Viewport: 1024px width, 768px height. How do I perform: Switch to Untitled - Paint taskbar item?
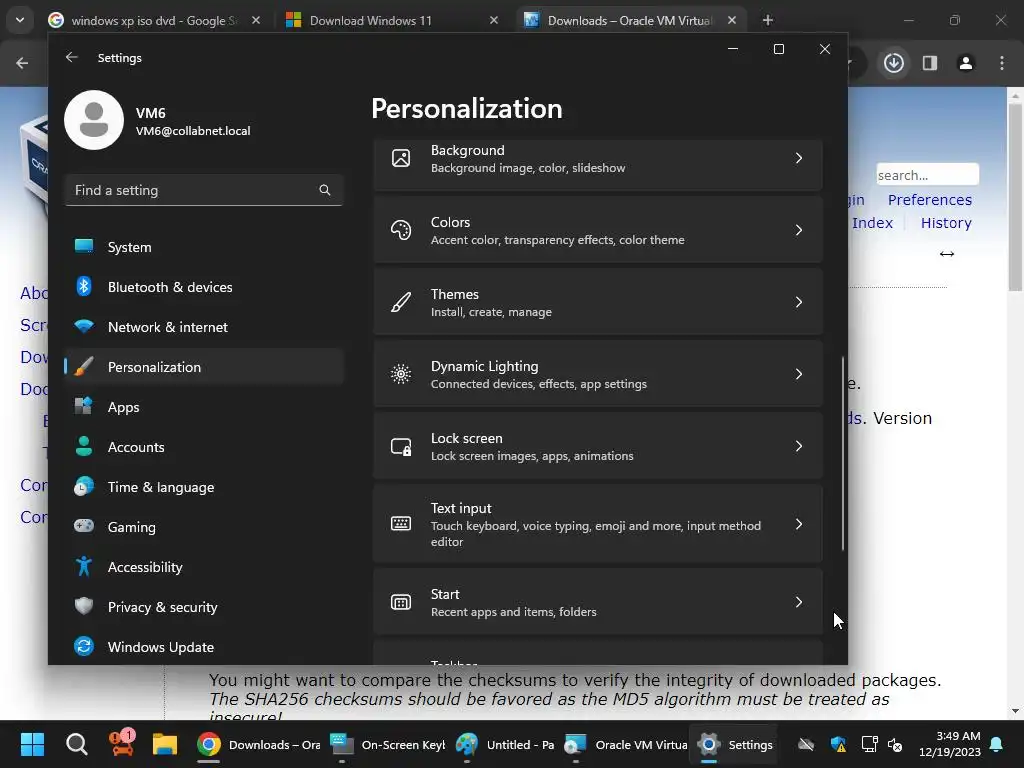point(505,744)
